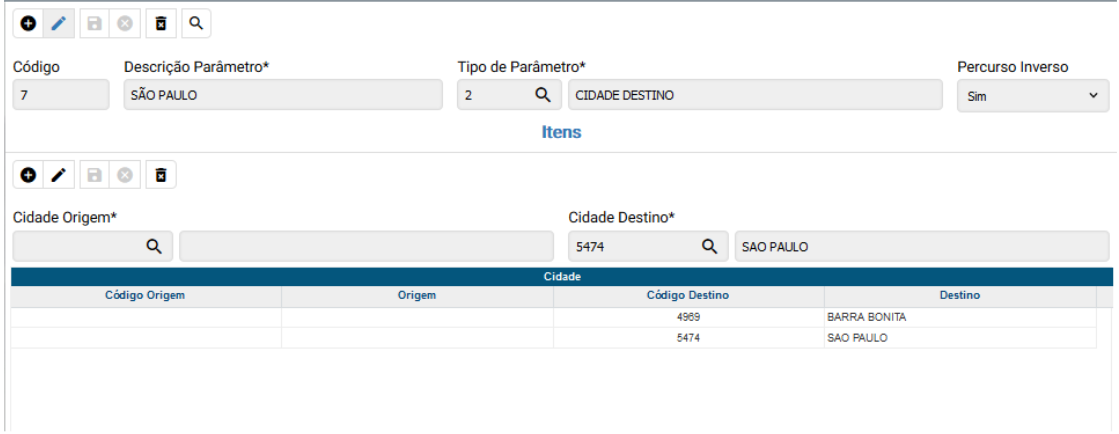Screen dimensions: 1119x434
Task: Click the add new record icon in top toolbar
Action: (x=28, y=22)
